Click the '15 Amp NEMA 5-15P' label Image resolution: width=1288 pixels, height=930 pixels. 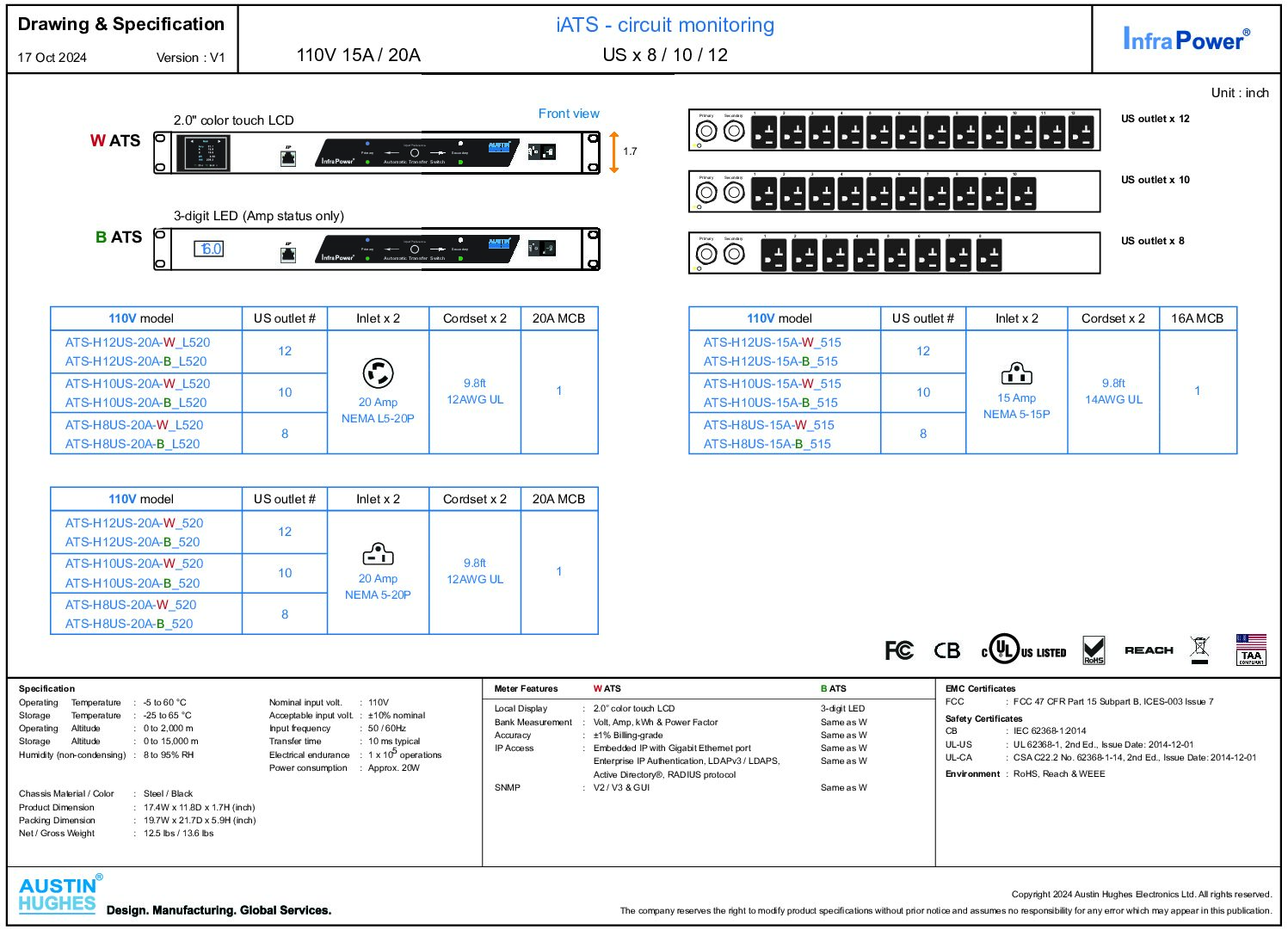tap(1016, 406)
